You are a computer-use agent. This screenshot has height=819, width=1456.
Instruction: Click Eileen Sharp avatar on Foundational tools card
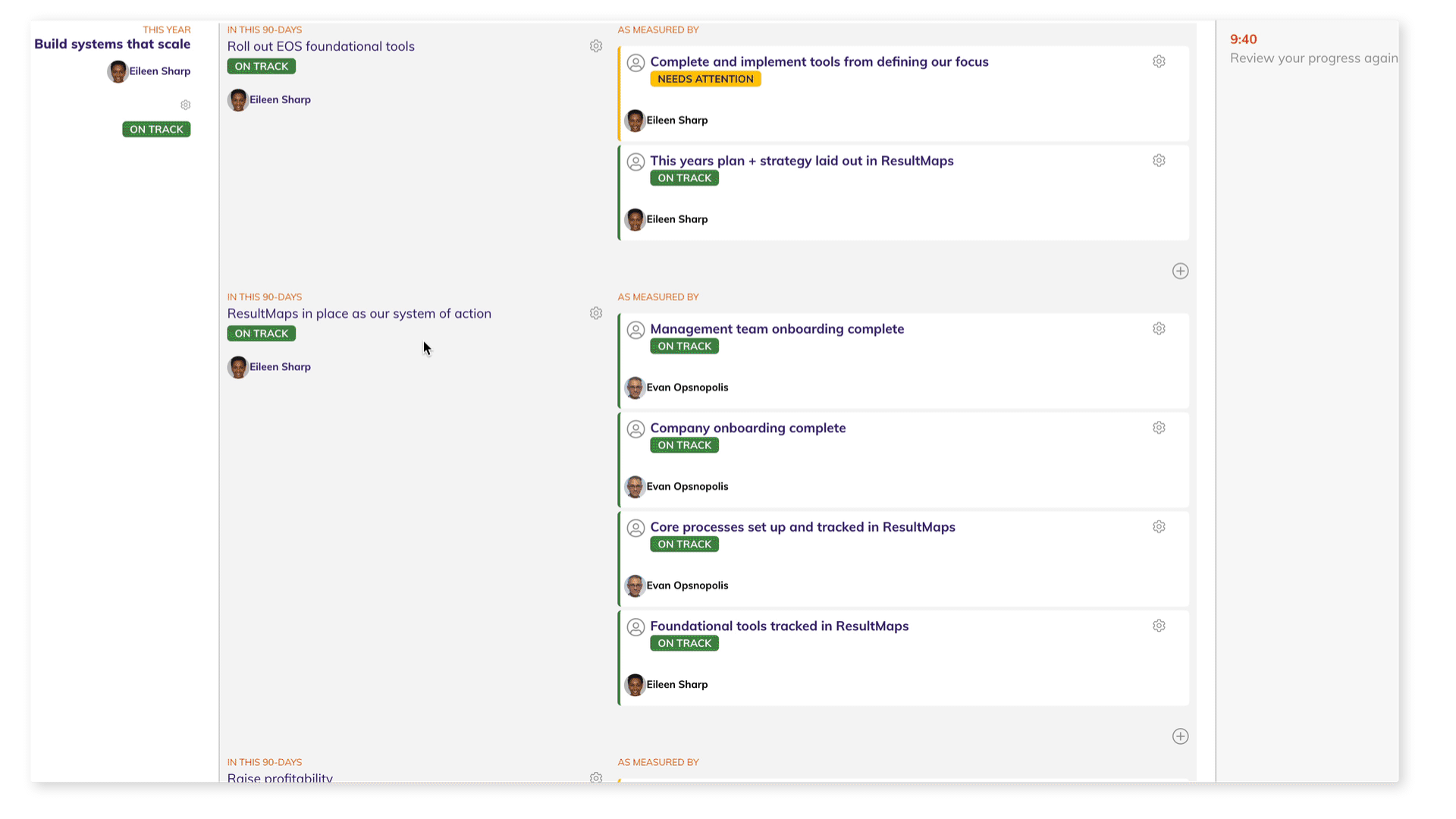(x=635, y=685)
